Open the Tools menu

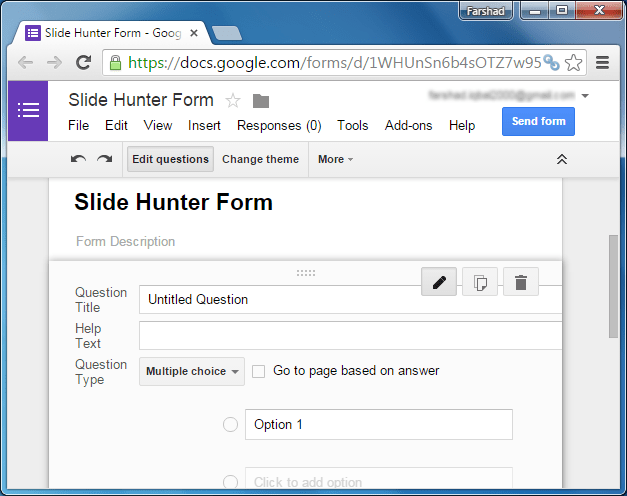tap(352, 126)
